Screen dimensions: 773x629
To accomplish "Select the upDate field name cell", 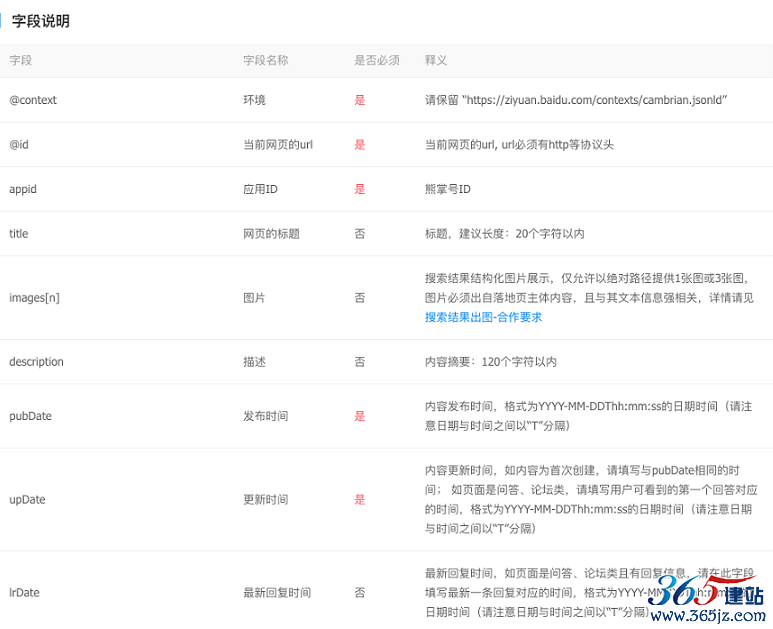I will (x=27, y=499).
